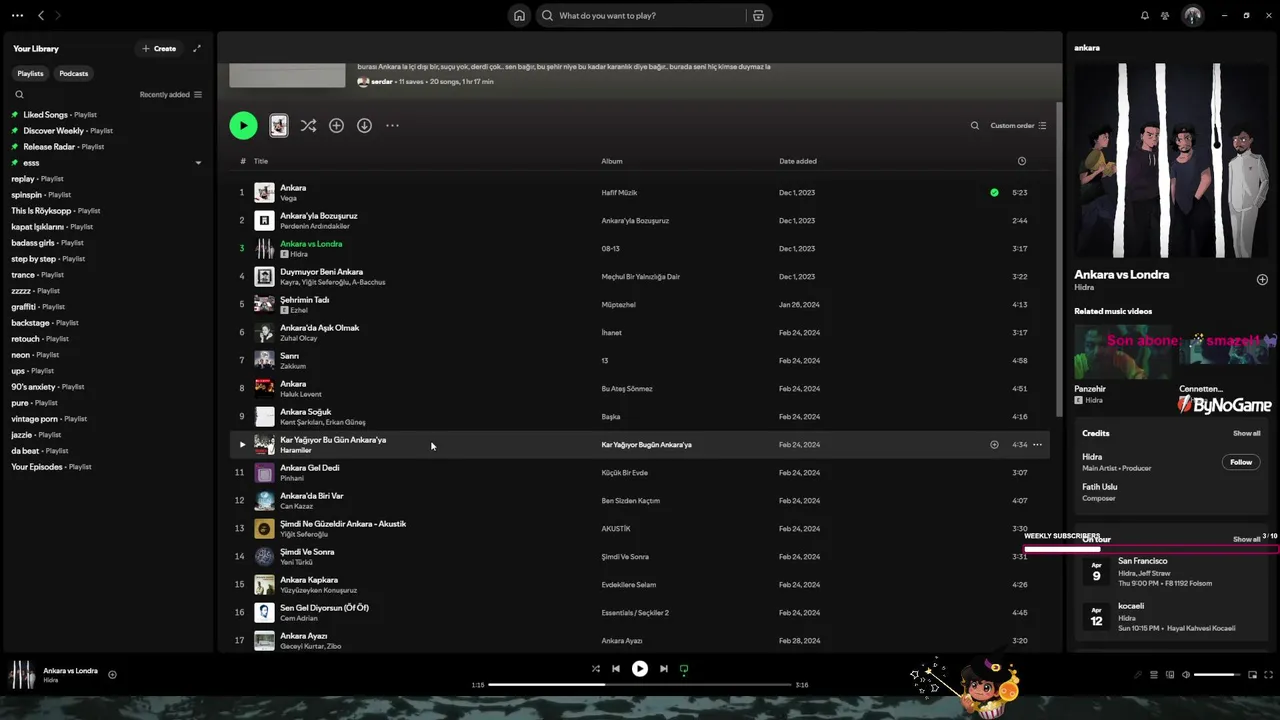This screenshot has width=1280, height=720.
Task: Click the add-to-library icon for the playlist
Action: tap(336, 125)
